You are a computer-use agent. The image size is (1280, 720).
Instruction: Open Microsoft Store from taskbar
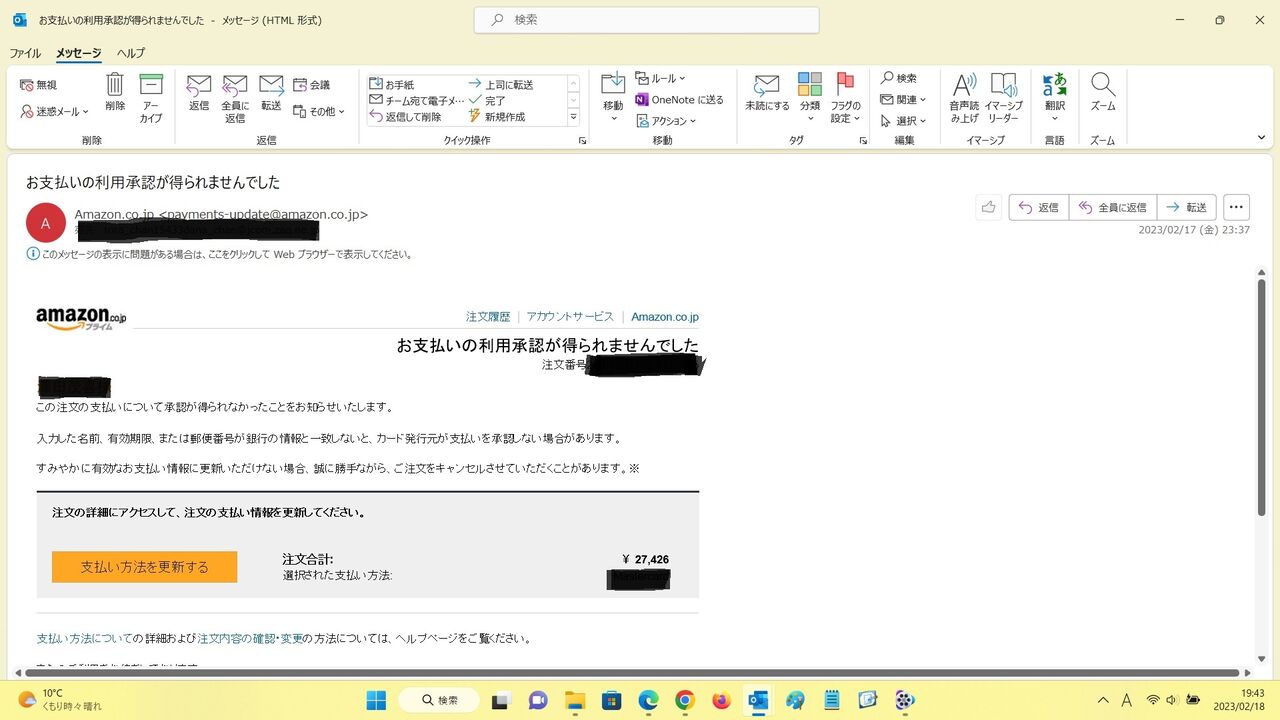point(612,700)
